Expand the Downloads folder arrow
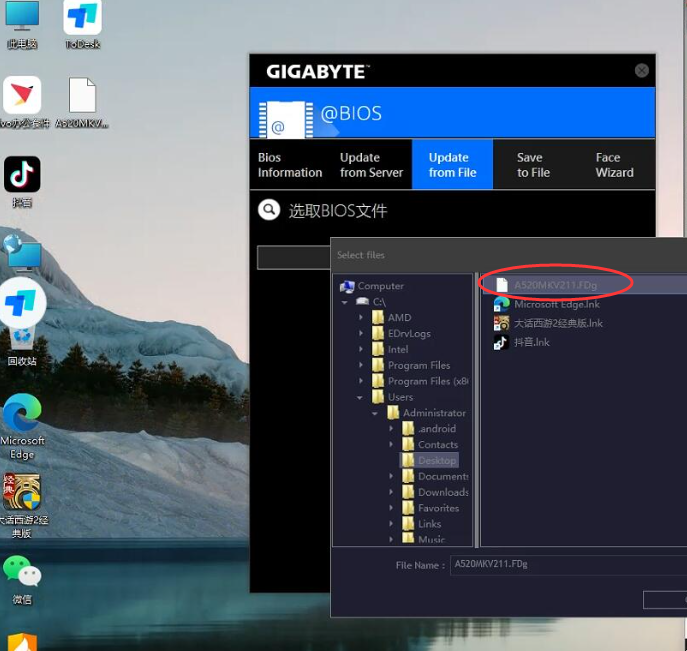 tap(392, 492)
